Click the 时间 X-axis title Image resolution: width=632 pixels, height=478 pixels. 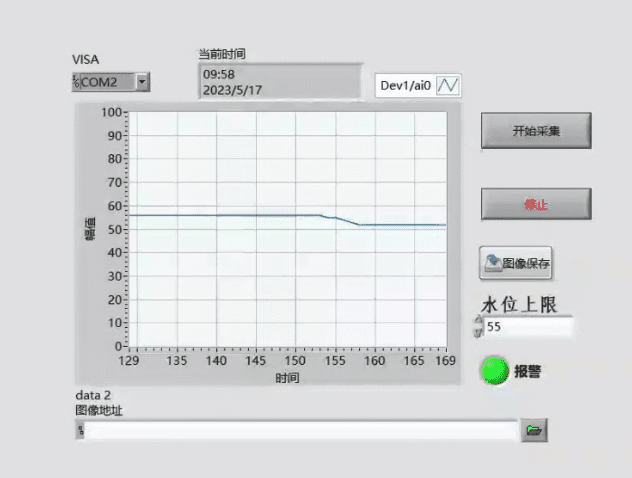(287, 378)
